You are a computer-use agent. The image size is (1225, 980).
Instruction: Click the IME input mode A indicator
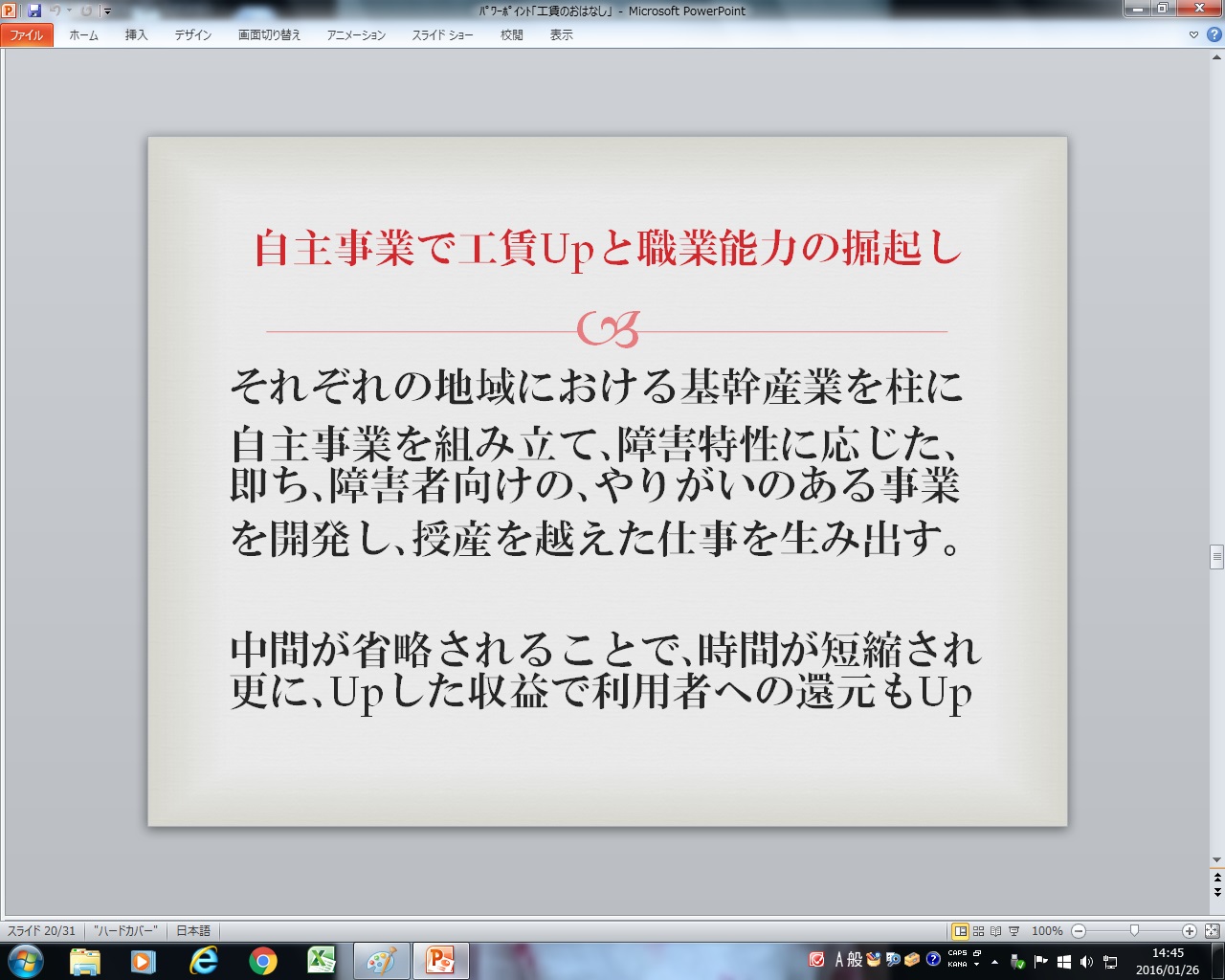click(839, 960)
